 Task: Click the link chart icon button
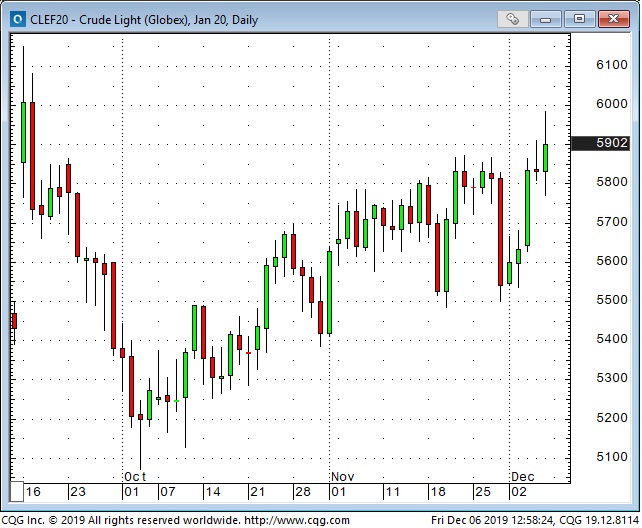pyautogui.click(x=512, y=19)
